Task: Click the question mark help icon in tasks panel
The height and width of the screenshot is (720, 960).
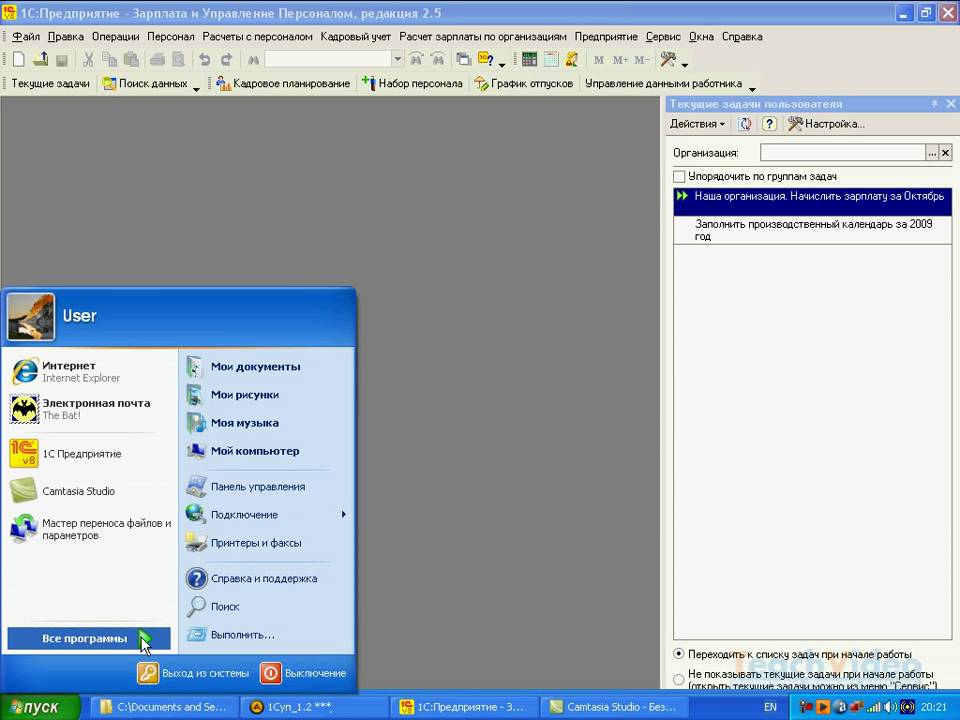Action: (x=769, y=124)
